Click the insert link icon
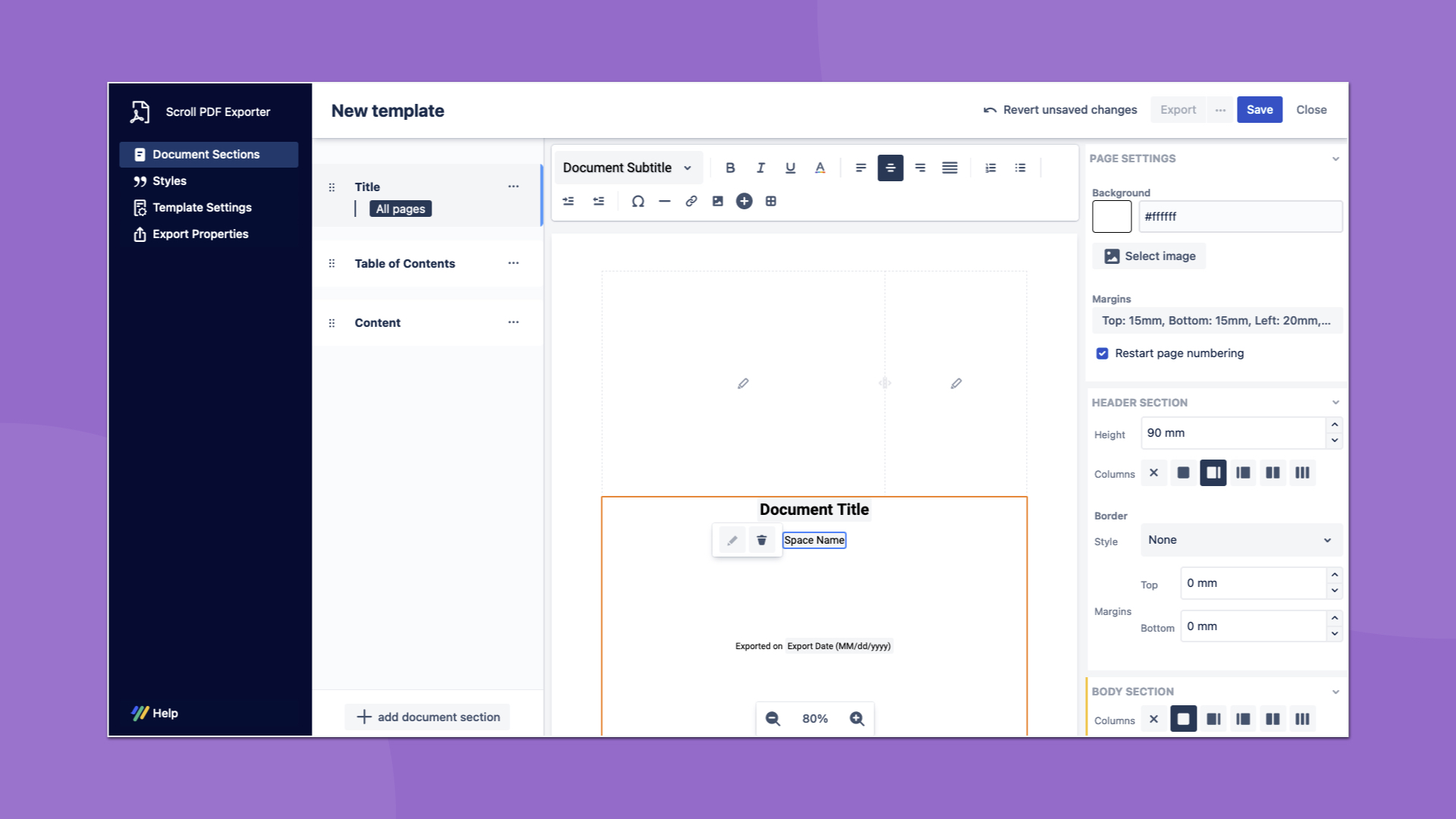This screenshot has height=819, width=1456. click(691, 201)
